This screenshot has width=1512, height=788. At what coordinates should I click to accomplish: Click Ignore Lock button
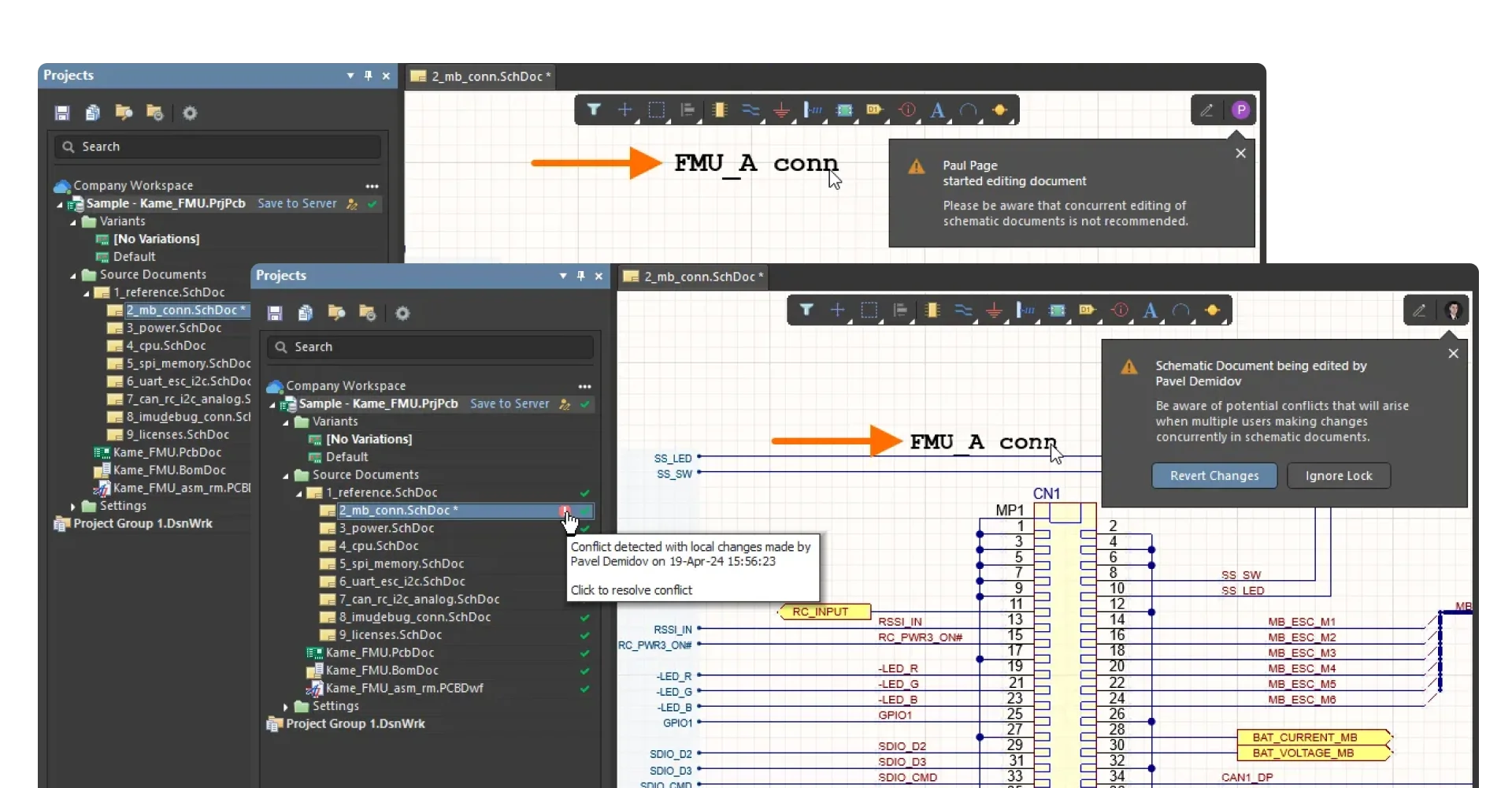pos(1338,476)
